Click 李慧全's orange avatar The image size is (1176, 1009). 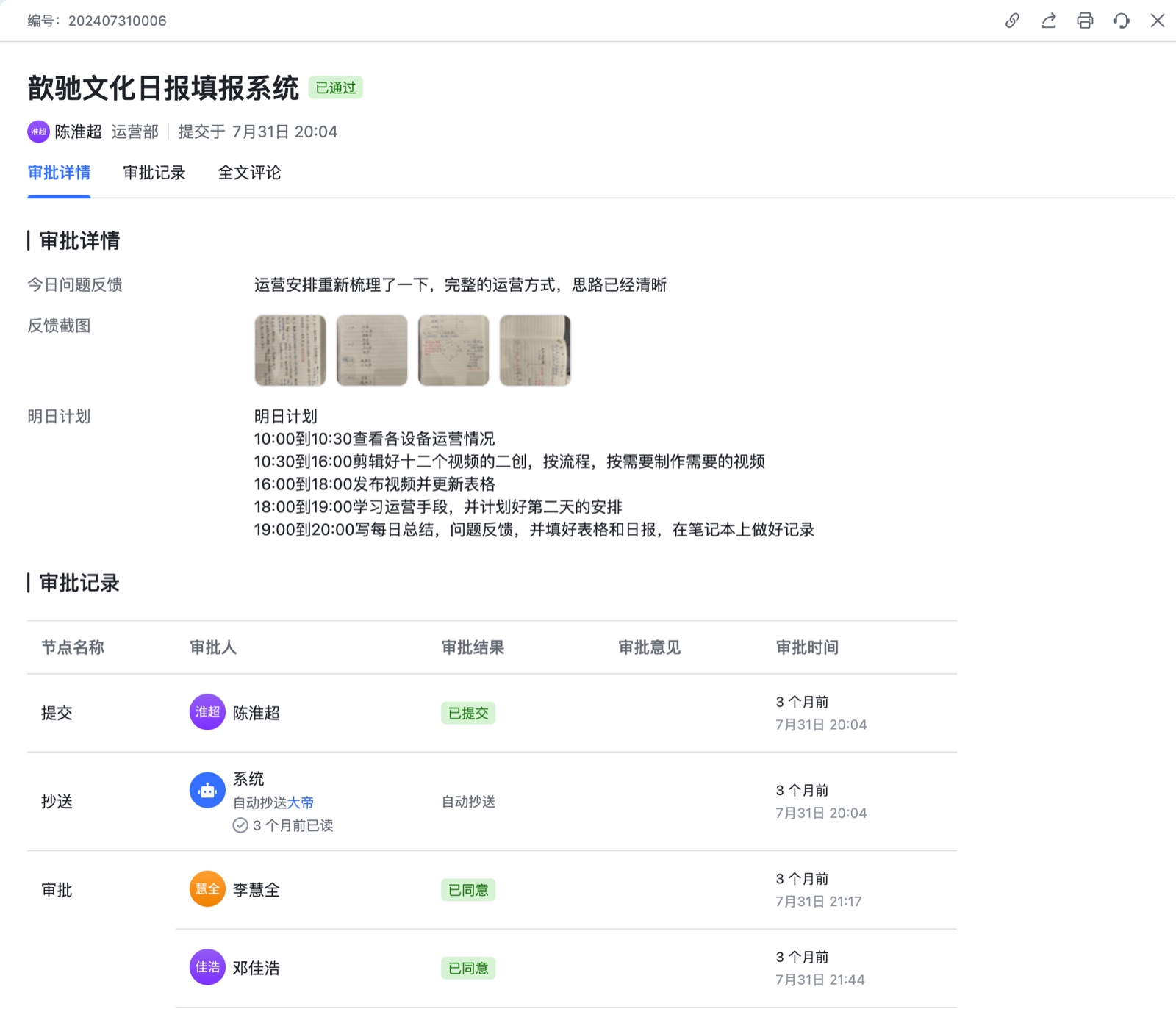point(207,889)
